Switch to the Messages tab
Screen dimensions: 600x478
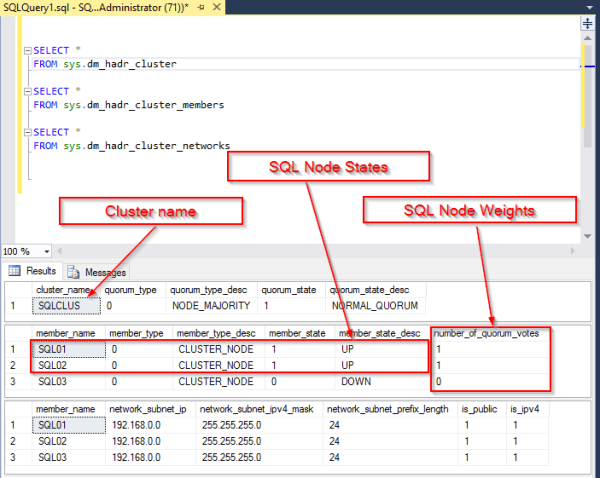[x=105, y=272]
